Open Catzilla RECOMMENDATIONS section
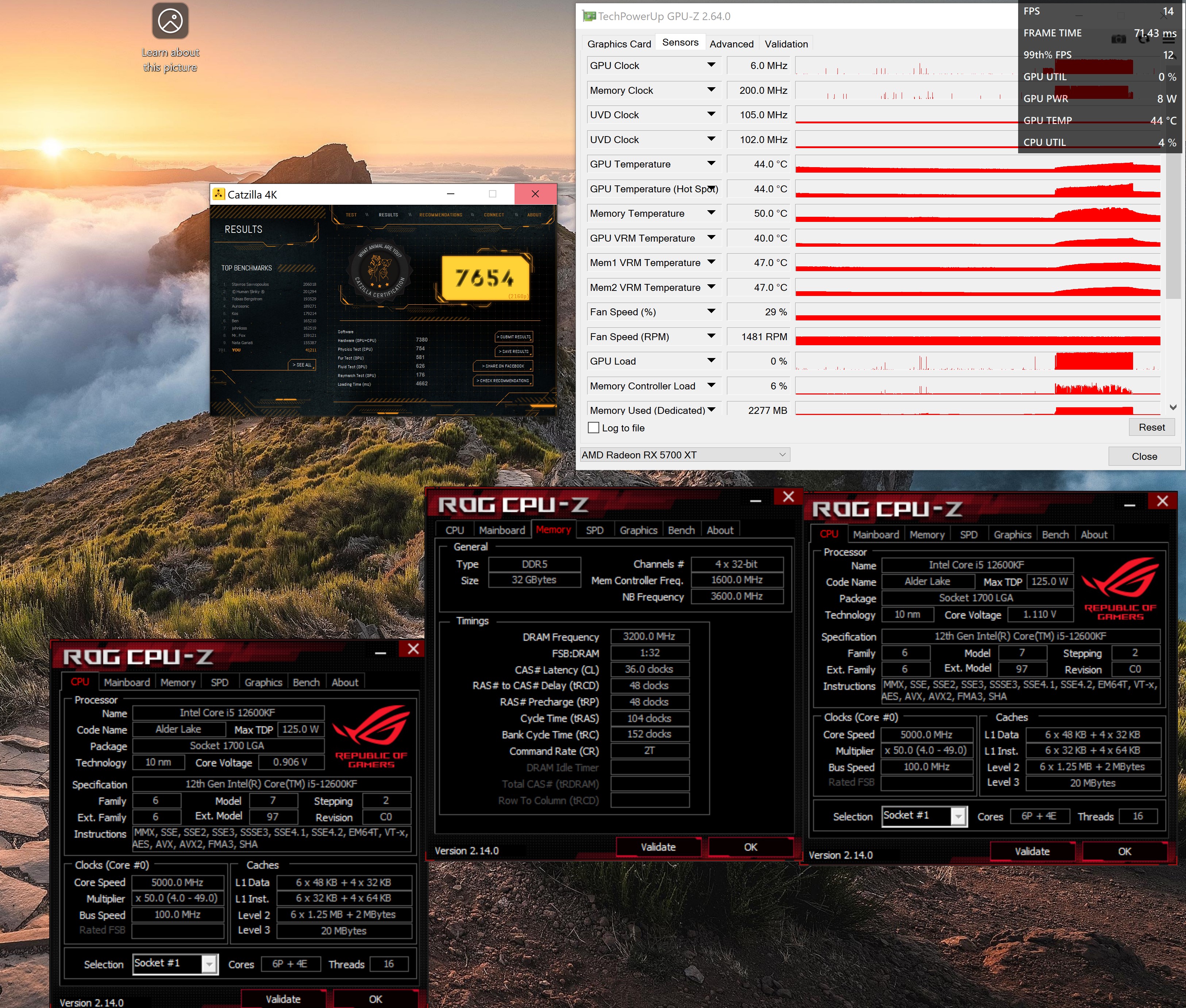The height and width of the screenshot is (1008, 1186). (440, 215)
